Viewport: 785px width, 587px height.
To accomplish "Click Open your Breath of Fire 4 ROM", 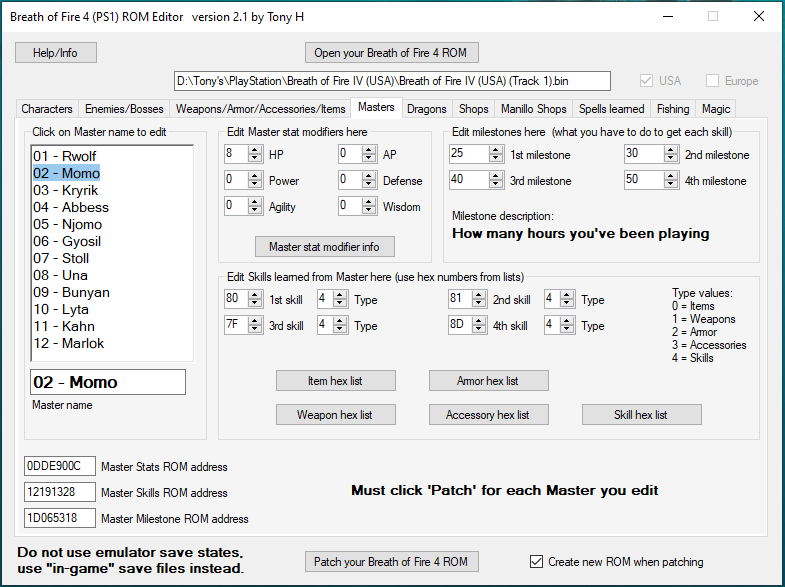I will [x=391, y=53].
